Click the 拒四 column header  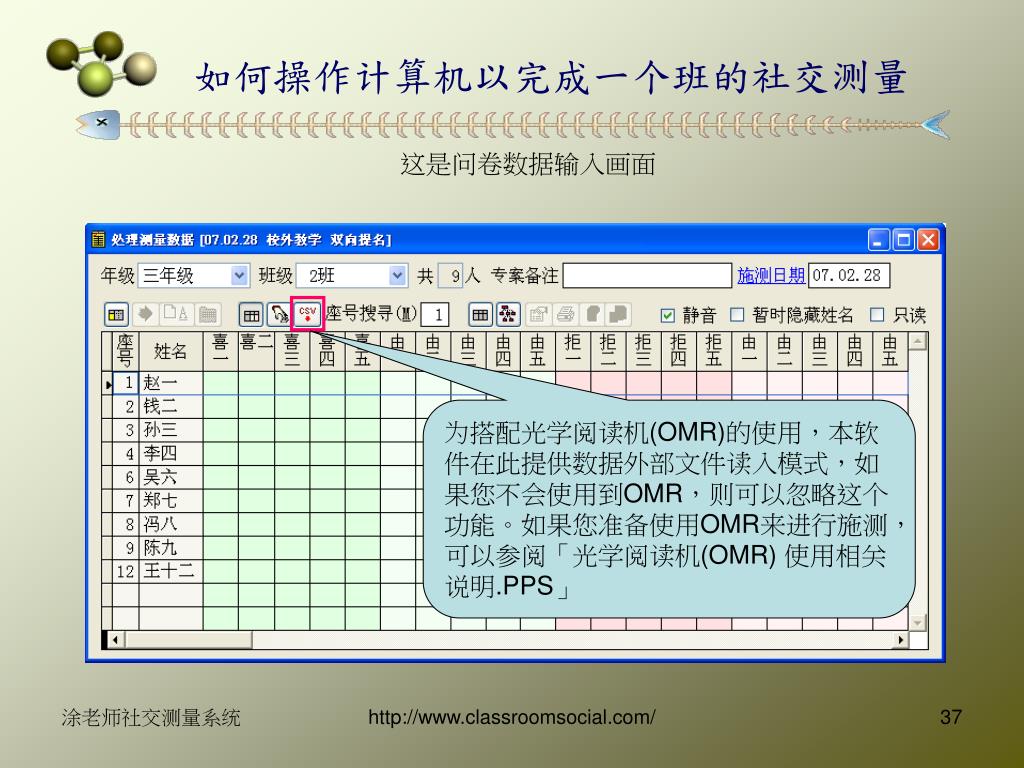[x=679, y=351]
